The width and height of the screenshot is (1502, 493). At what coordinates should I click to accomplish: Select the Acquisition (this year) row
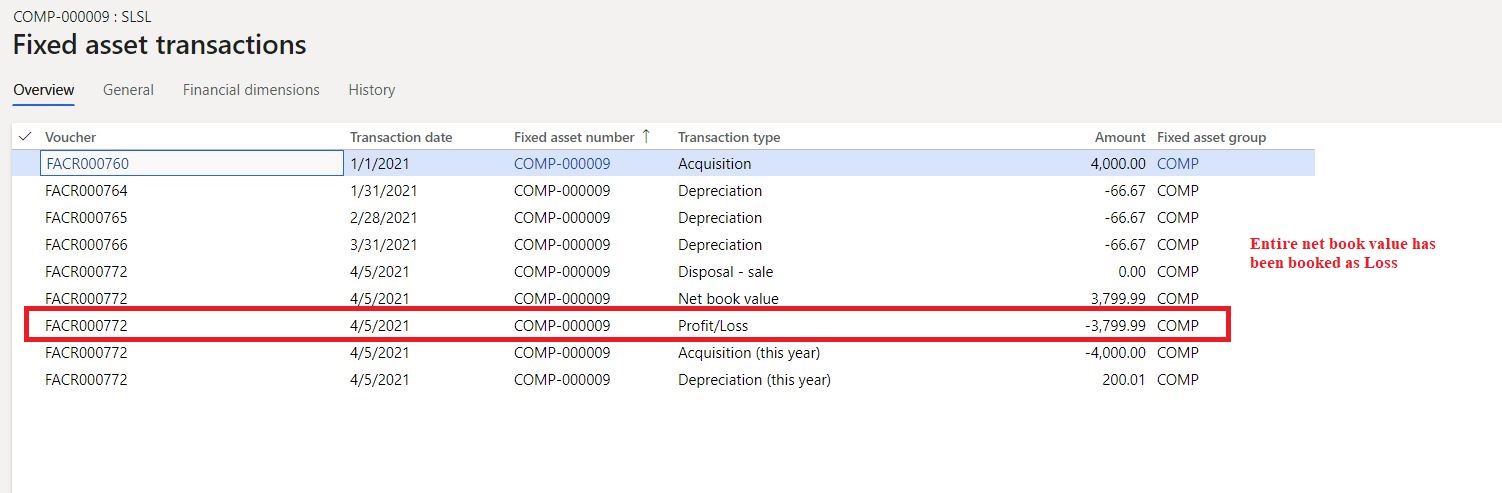(x=748, y=353)
